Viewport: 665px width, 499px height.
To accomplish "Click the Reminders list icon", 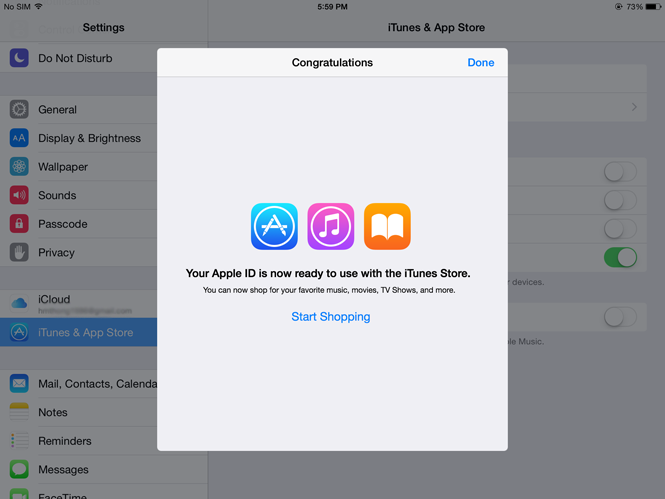I will [x=19, y=440].
